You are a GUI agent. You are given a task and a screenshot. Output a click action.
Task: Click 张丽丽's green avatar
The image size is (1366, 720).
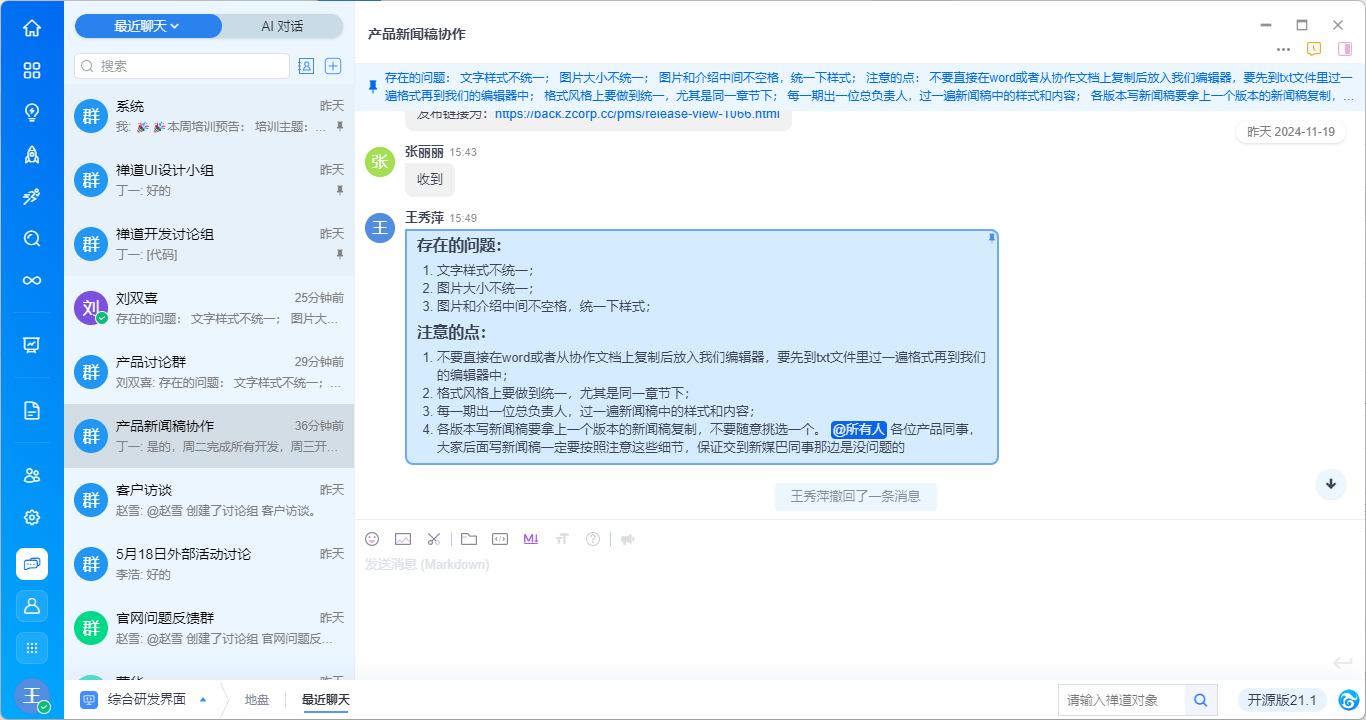click(380, 162)
